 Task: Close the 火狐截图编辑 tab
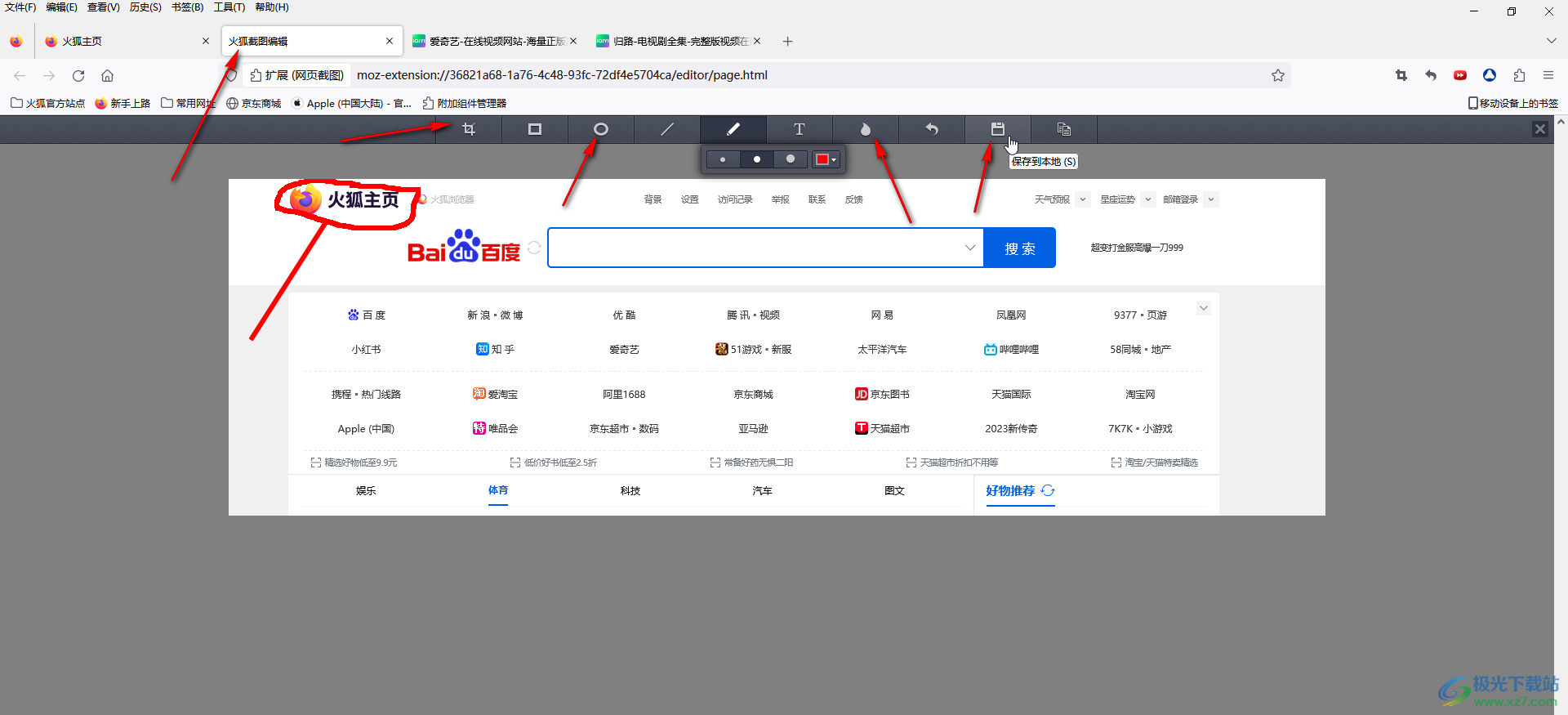click(x=390, y=41)
